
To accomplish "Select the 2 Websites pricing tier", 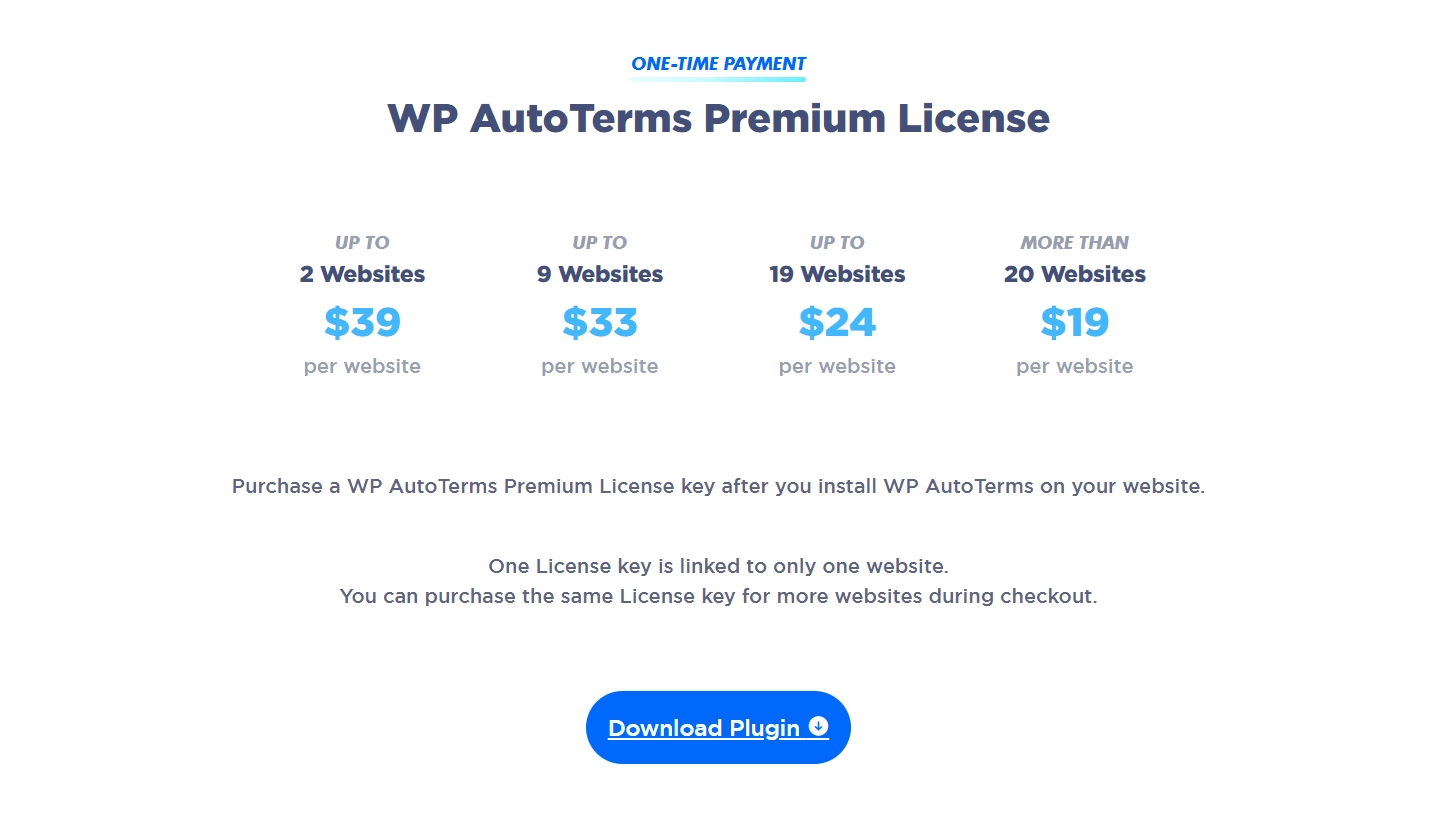I will click(x=361, y=273).
